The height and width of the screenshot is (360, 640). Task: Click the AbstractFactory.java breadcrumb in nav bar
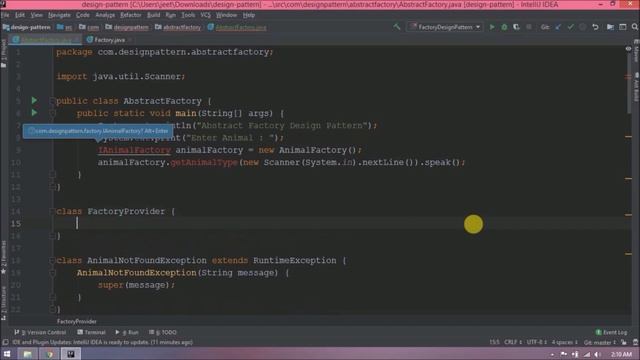[x=237, y=27]
